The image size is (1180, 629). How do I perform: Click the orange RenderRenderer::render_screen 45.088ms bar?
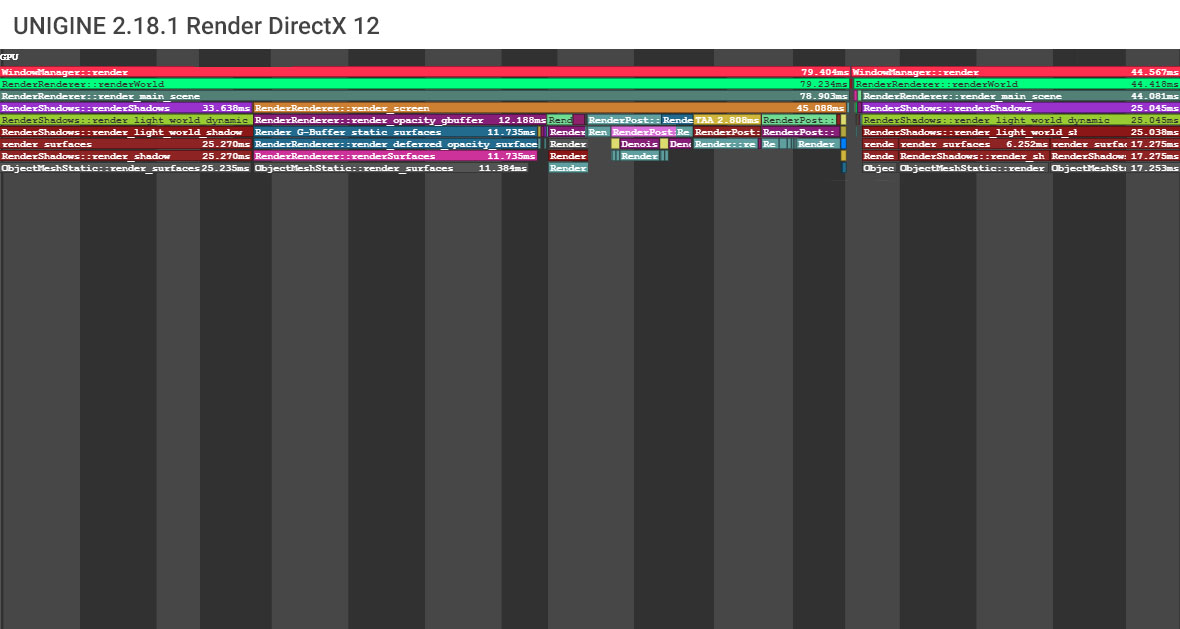(x=550, y=108)
